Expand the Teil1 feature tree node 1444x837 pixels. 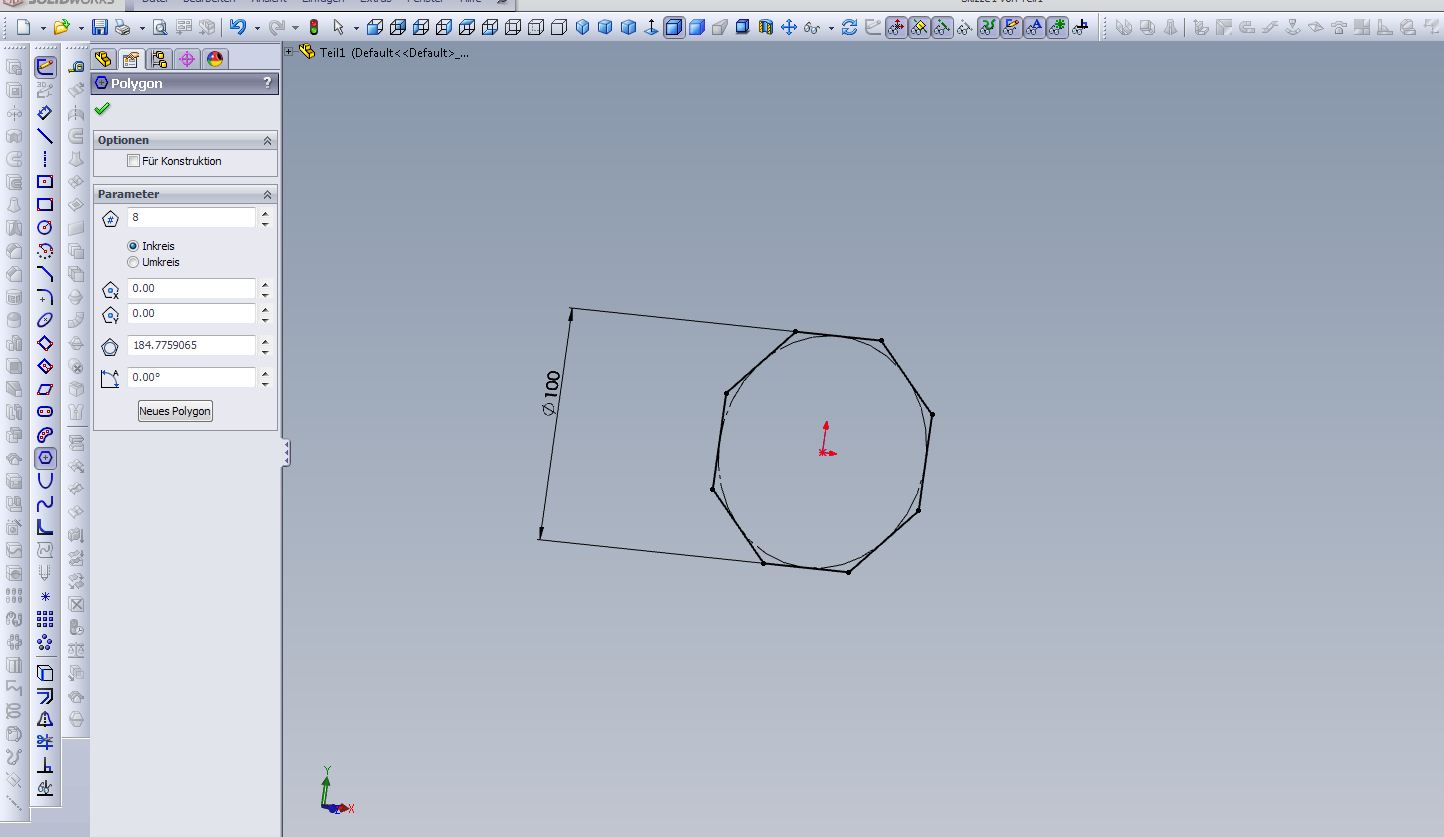290,52
